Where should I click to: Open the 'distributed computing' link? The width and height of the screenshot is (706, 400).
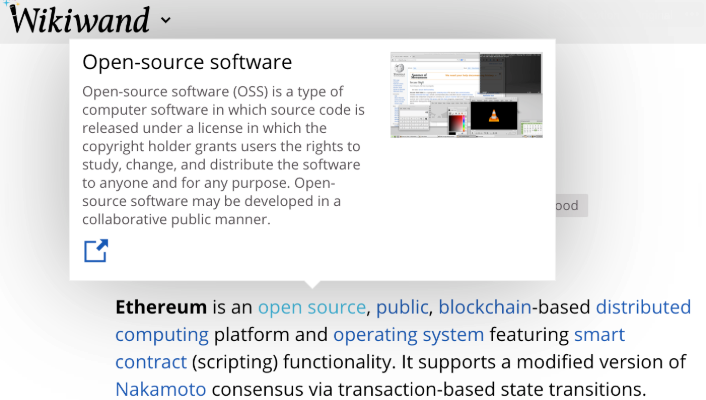point(643,307)
